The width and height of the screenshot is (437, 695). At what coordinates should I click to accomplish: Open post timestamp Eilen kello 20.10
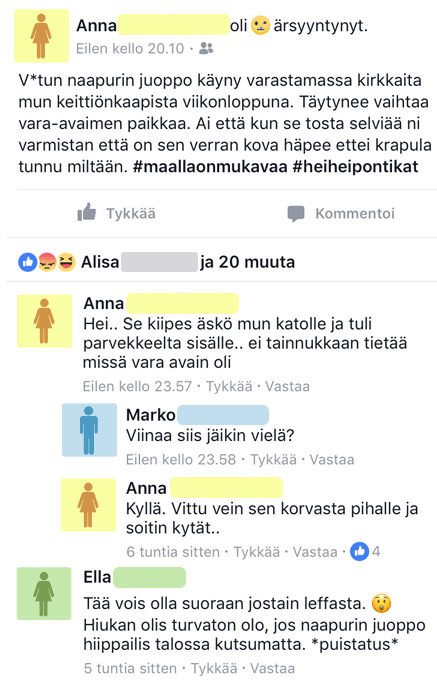129,48
